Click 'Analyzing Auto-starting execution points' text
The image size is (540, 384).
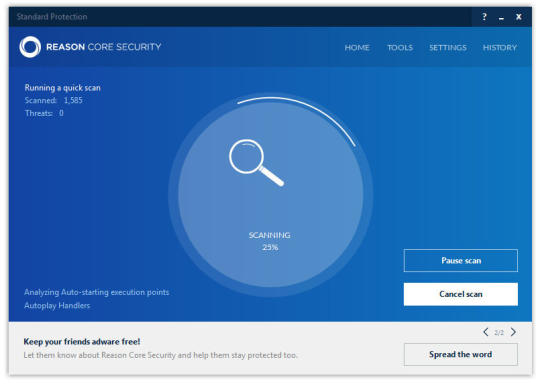click(x=96, y=292)
